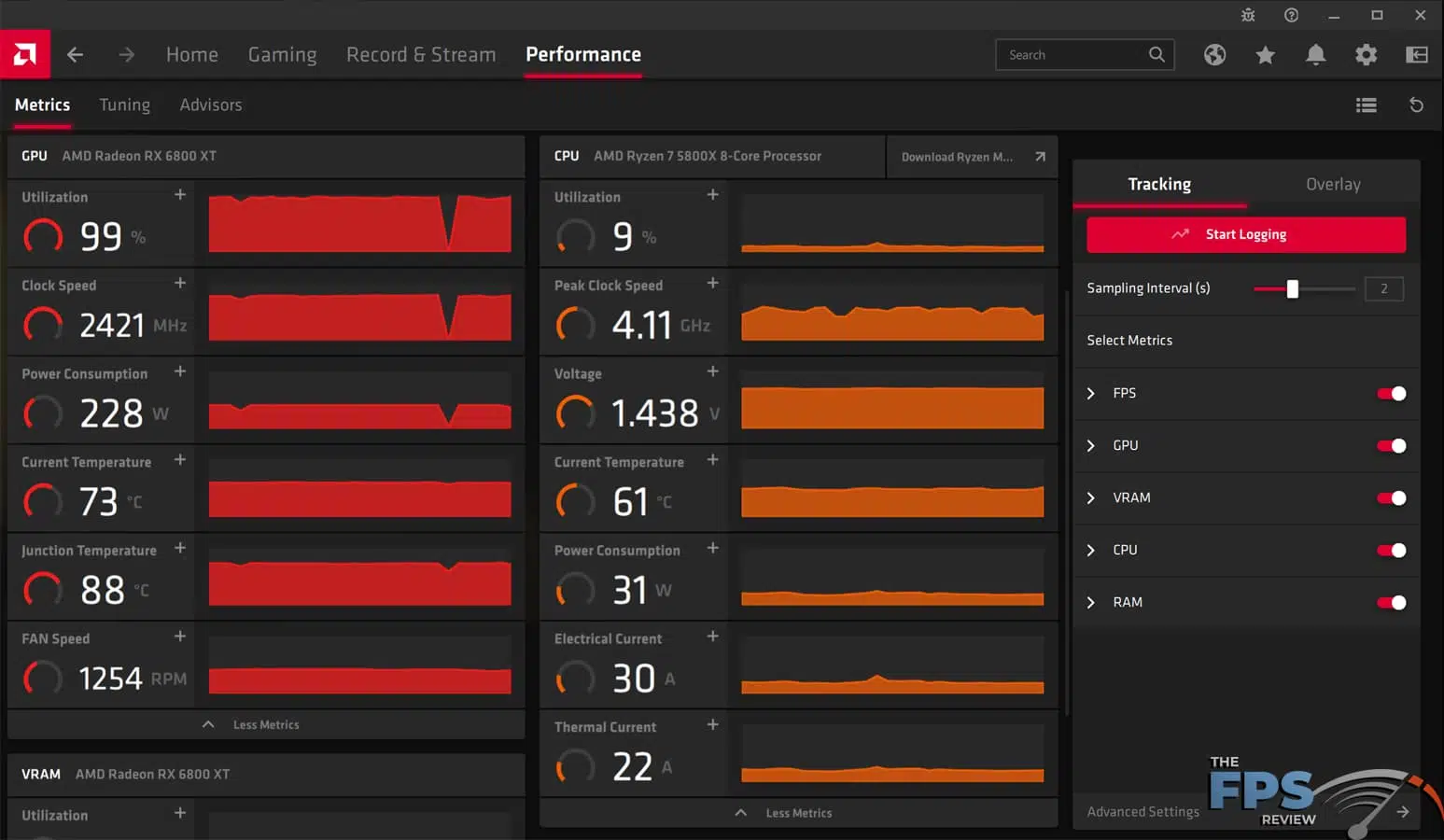
Task: Switch to the Overlay tab
Action: (1333, 184)
